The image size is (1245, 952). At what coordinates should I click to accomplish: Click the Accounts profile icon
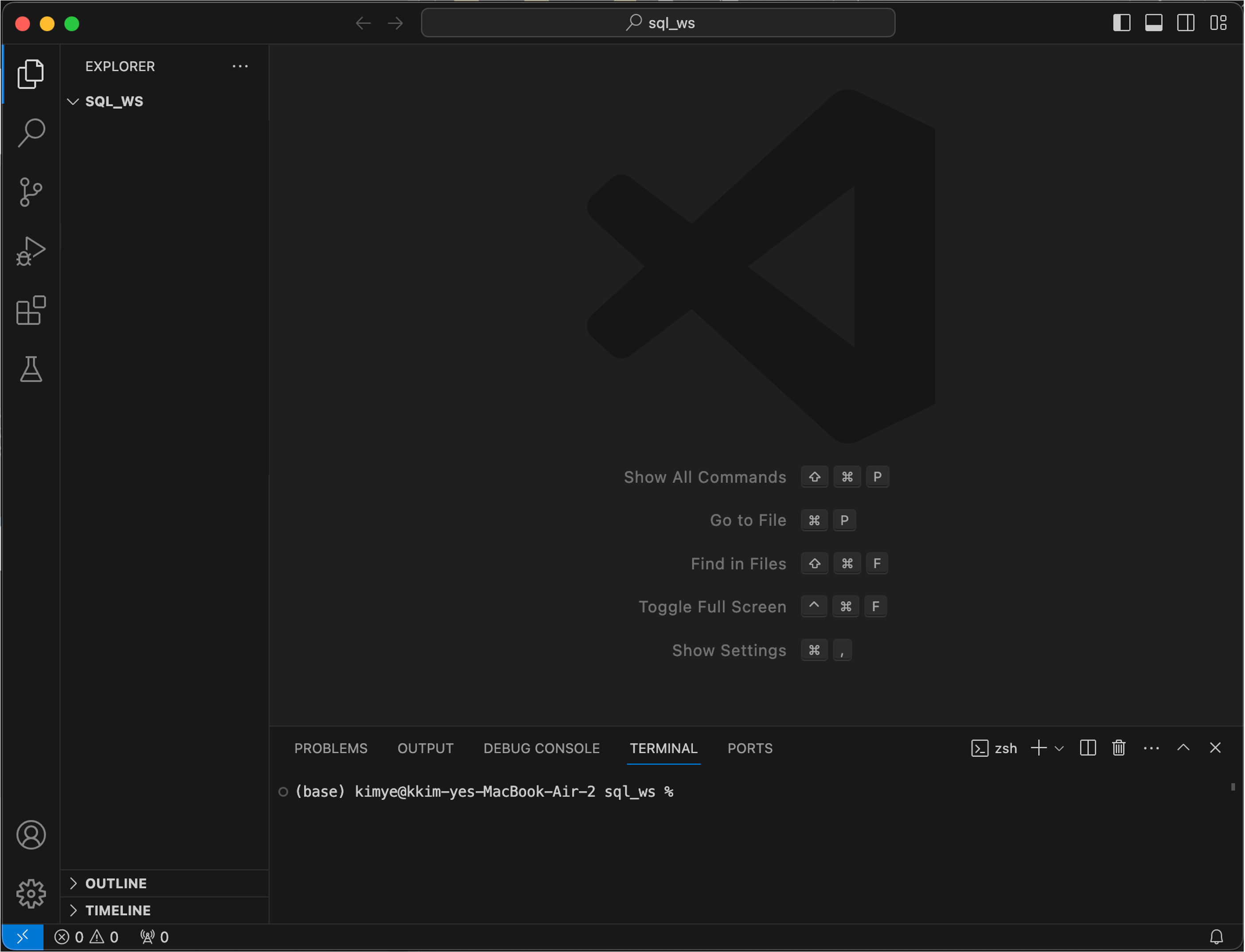[31, 835]
